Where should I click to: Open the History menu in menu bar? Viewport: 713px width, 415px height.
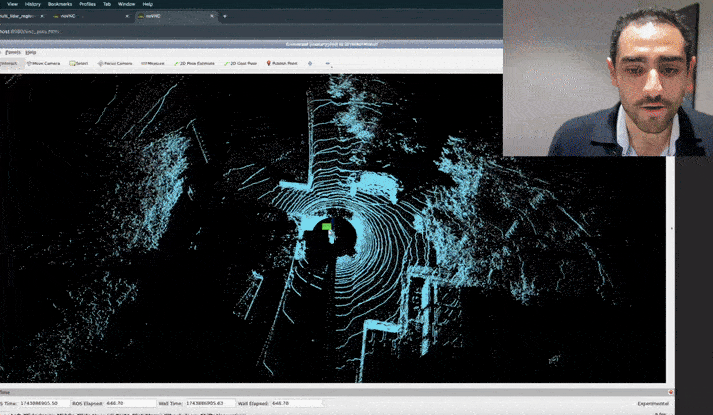[x=33, y=4]
